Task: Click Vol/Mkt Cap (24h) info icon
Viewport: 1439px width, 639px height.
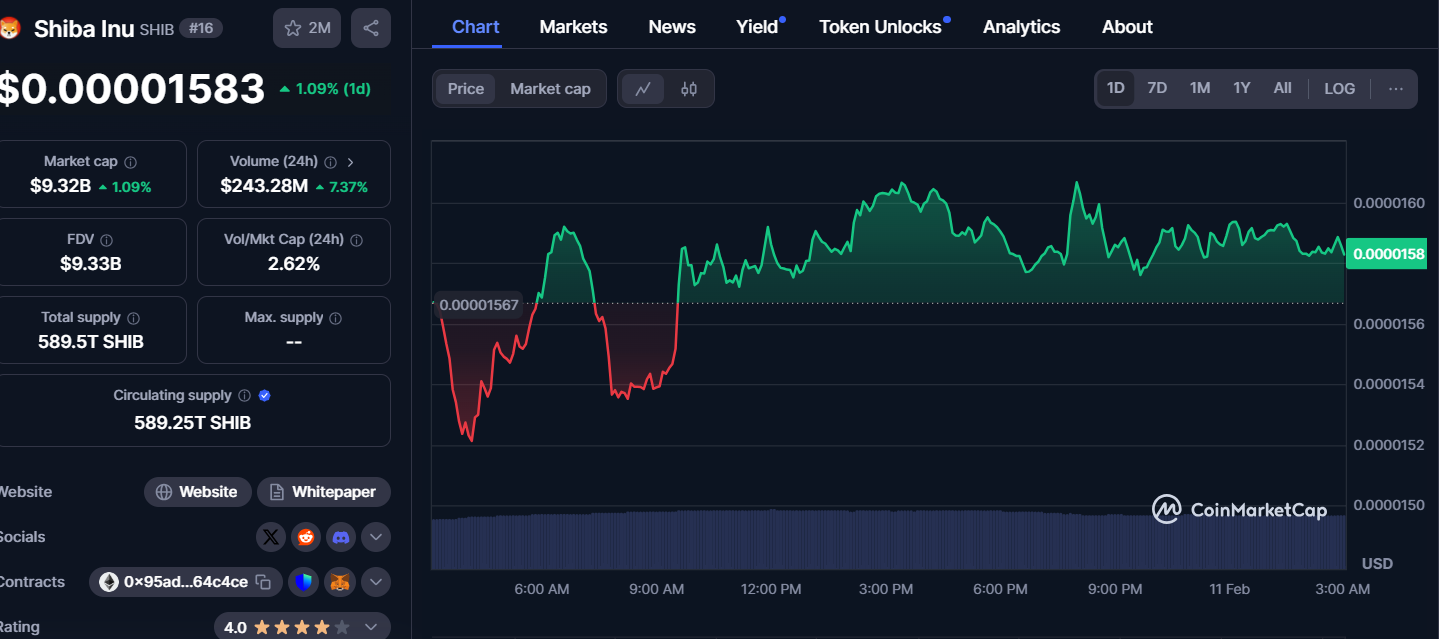Action: tap(357, 240)
